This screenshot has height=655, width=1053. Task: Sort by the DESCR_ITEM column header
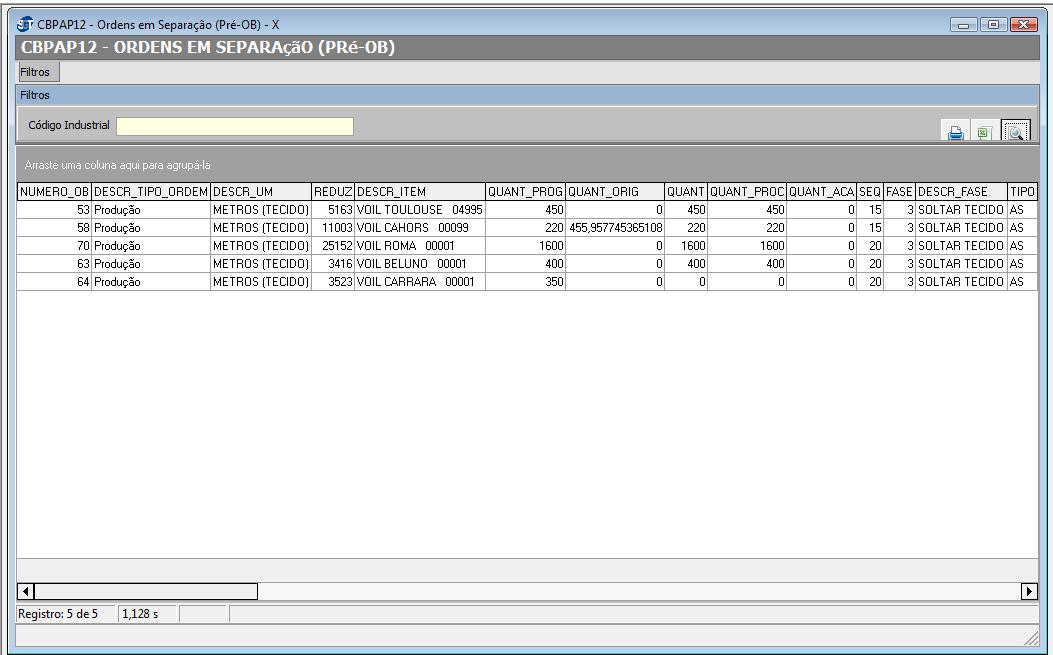click(x=419, y=192)
